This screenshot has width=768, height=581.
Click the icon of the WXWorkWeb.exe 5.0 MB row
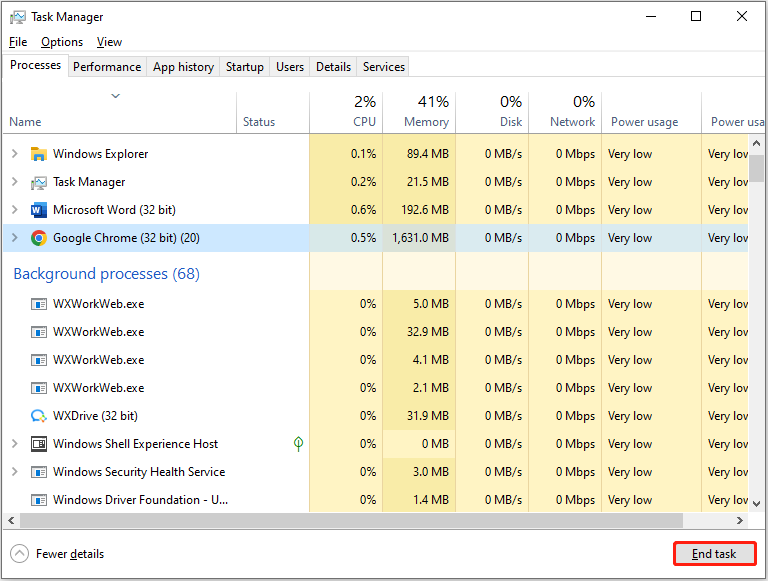click(39, 304)
